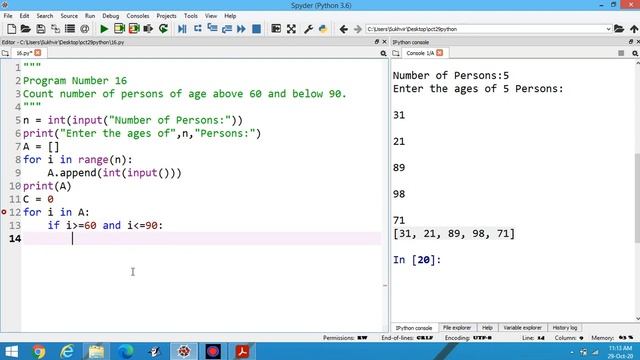Click the console vertical scrollbar
This screenshot has height=360, width=640.
pyautogui.click(x=637, y=198)
